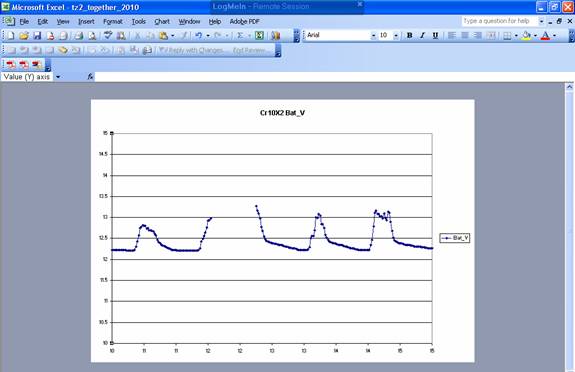Click the Center alignment icon
Screen dimensions: 575x372
pyautogui.click(x=465, y=35)
